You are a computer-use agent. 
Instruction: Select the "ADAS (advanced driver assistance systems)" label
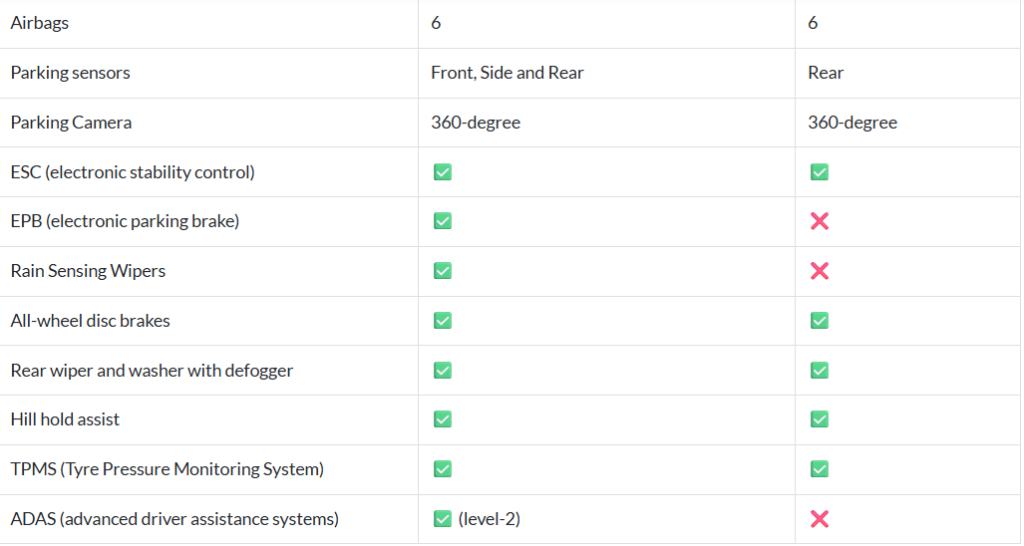click(x=175, y=519)
